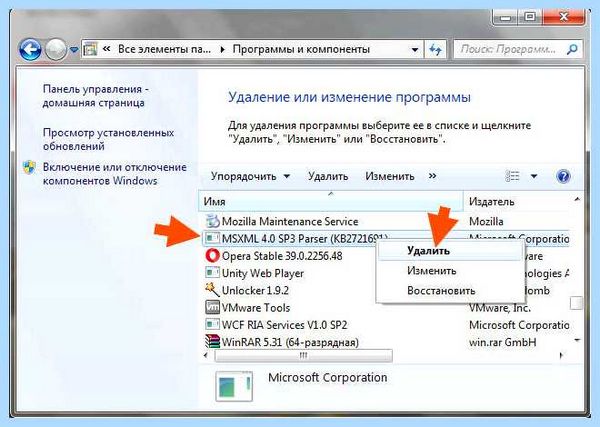Click the WinRAR books icon

[x=212, y=341]
